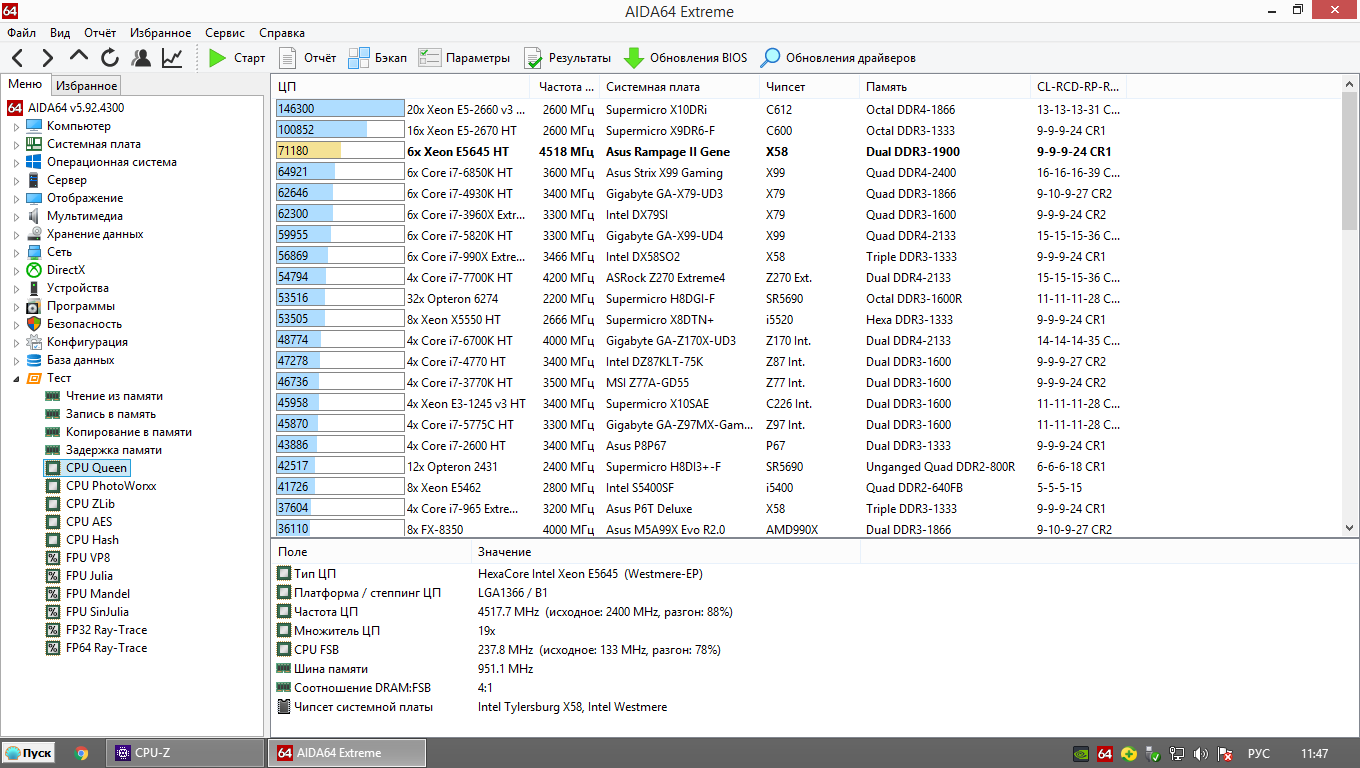
Task: Collapse the Тест tree node
Action: 16,379
